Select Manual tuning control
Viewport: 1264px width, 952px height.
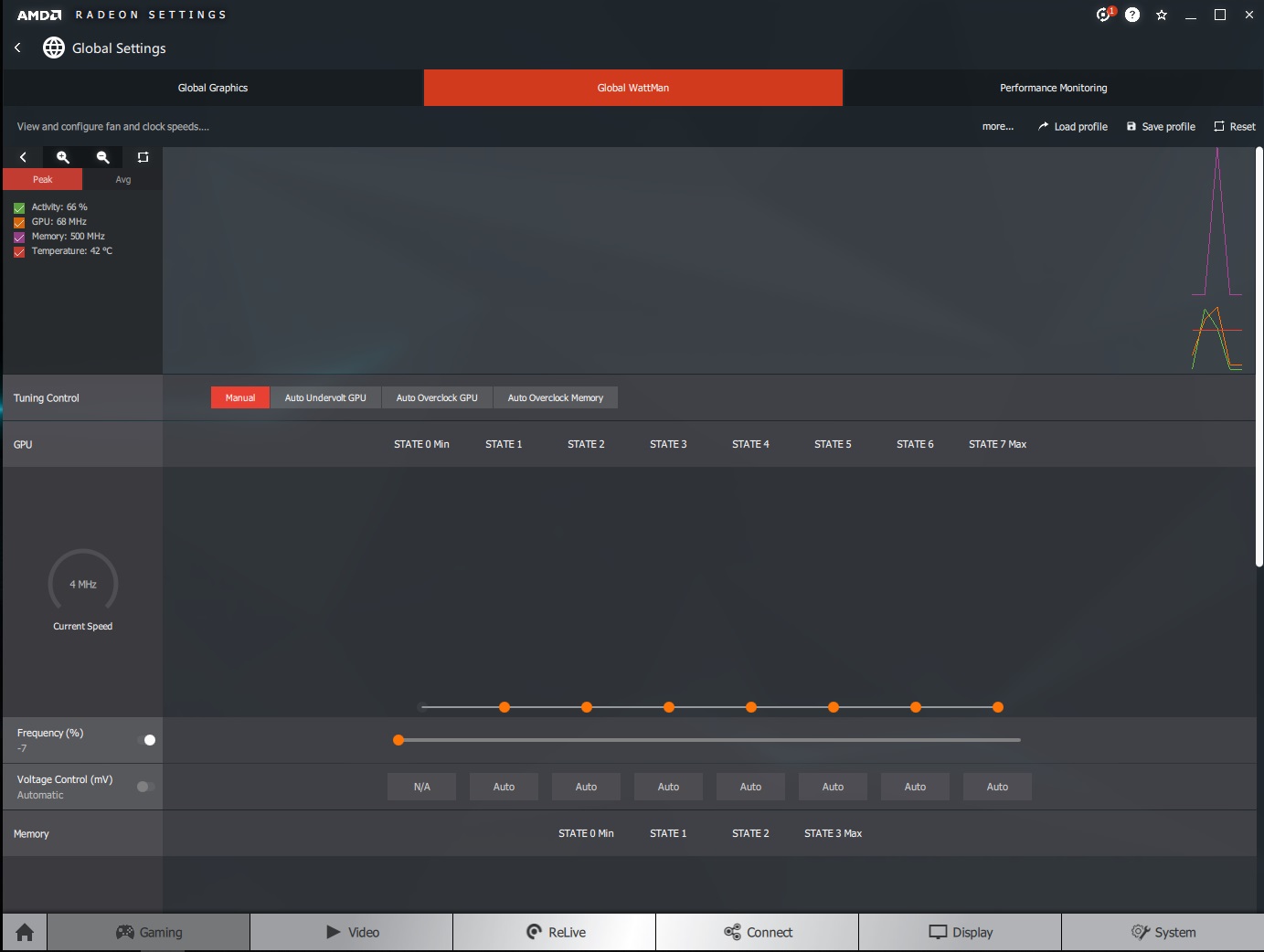point(240,397)
